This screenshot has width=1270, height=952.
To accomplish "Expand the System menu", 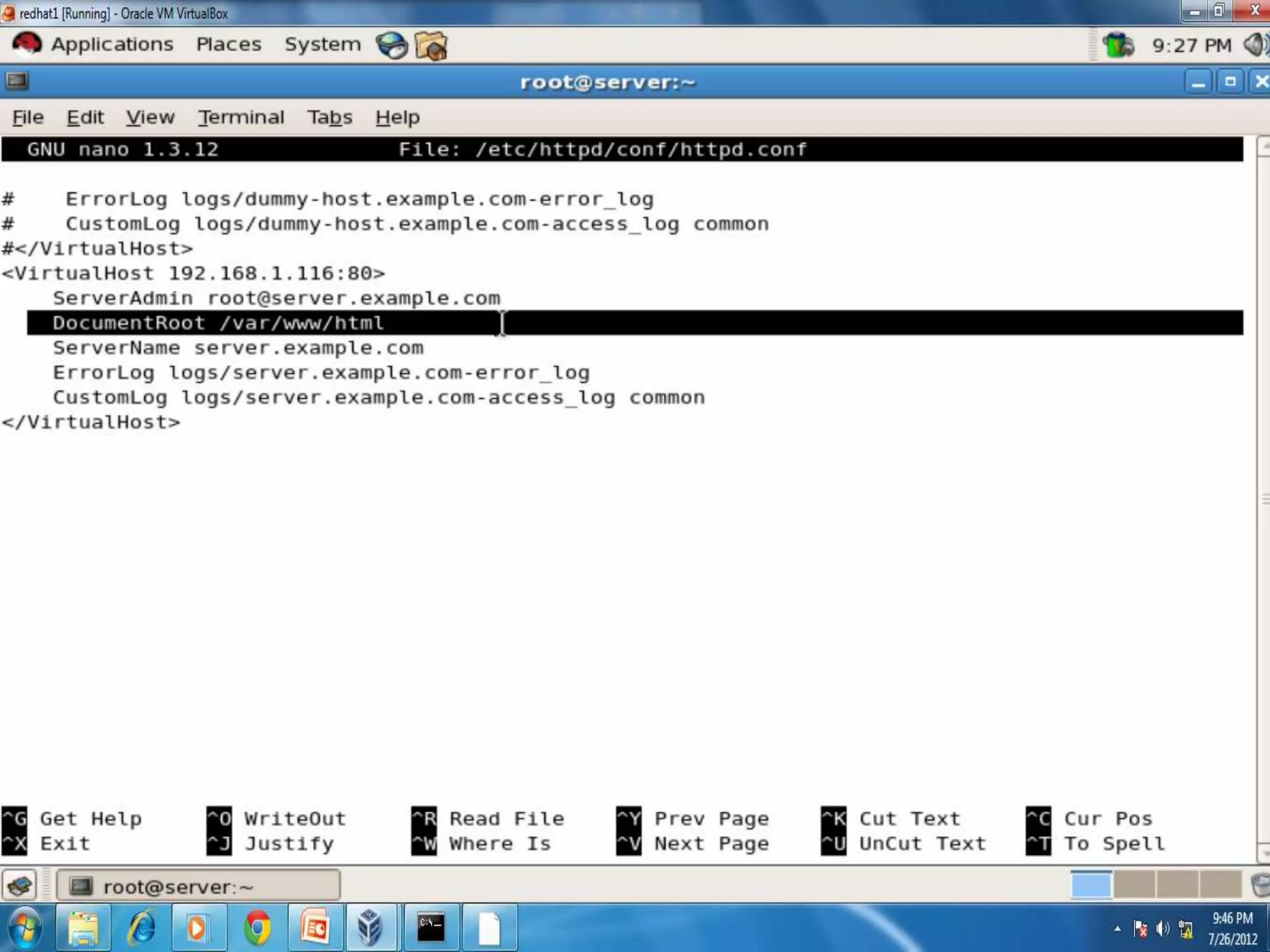I will pos(322,45).
